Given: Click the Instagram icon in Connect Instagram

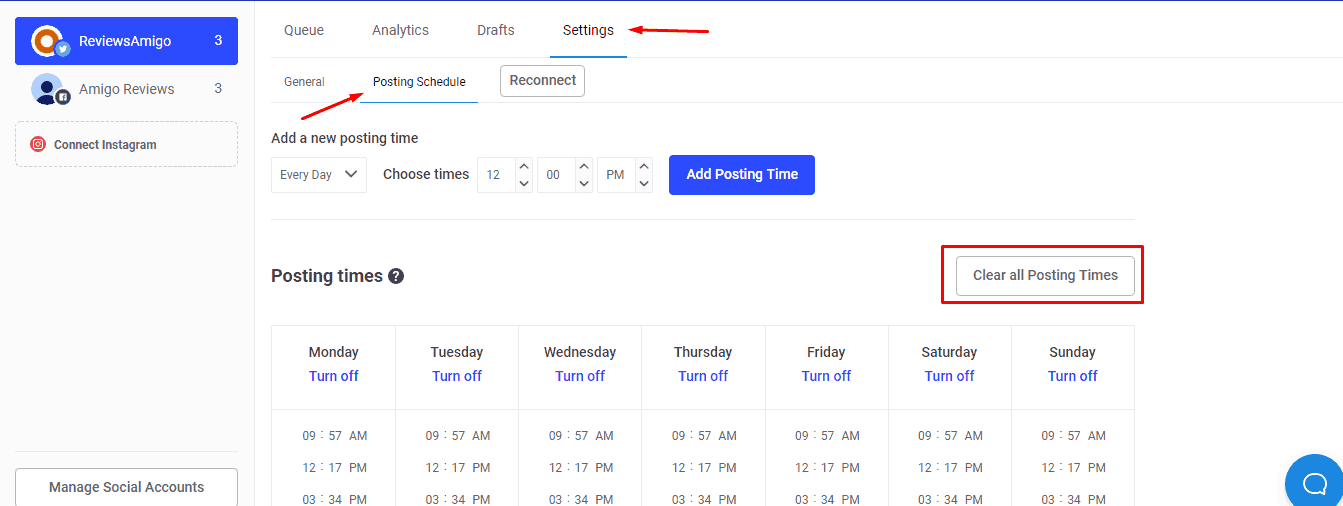Looking at the screenshot, I should 38,144.
